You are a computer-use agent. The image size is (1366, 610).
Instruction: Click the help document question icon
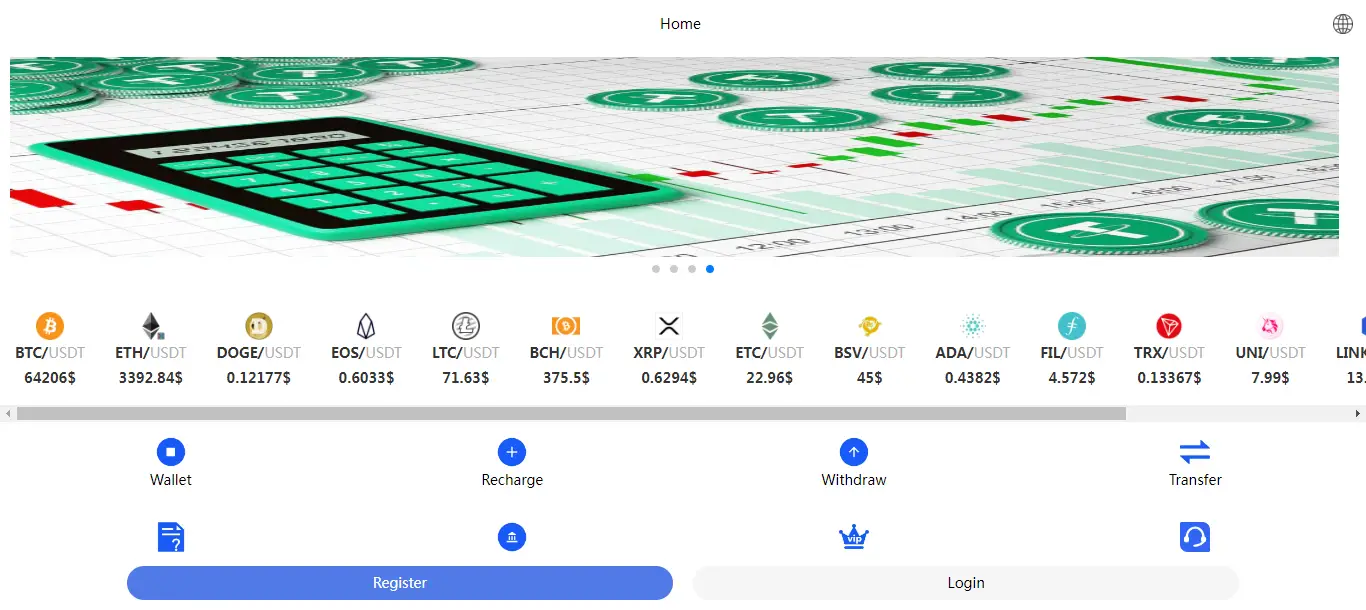(171, 537)
